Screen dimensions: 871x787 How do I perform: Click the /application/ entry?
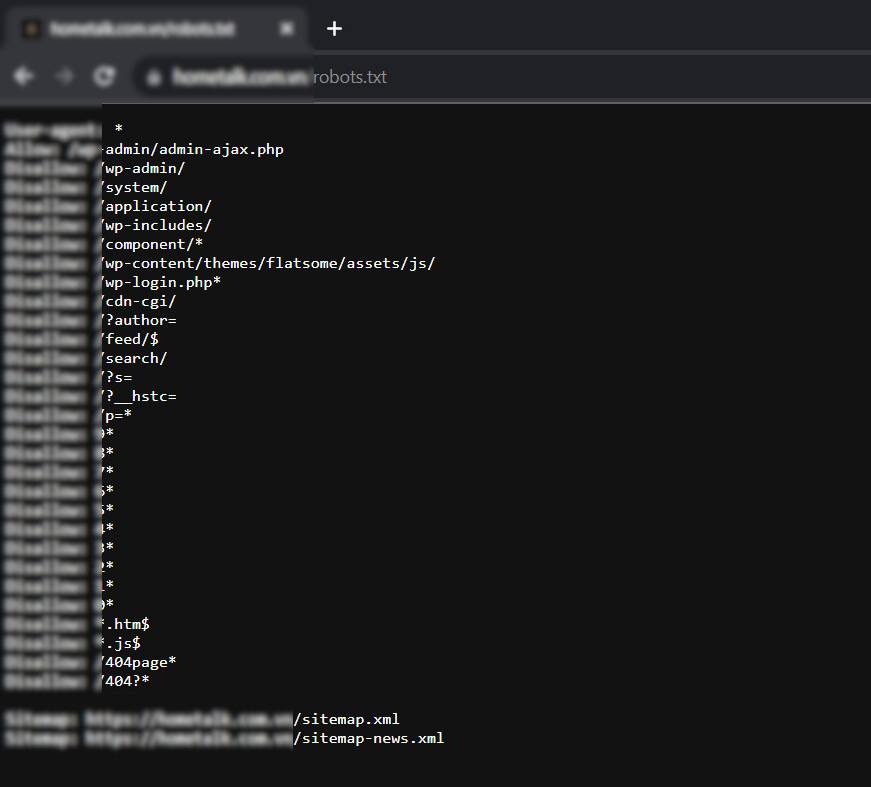(156, 206)
